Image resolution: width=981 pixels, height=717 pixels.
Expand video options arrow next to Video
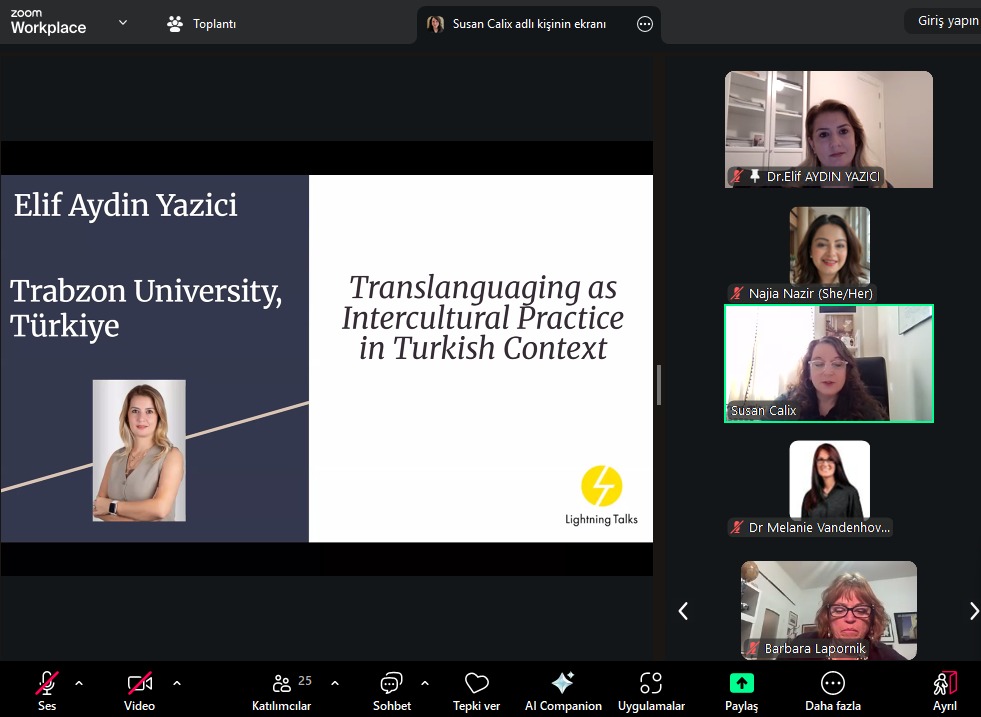(x=177, y=683)
